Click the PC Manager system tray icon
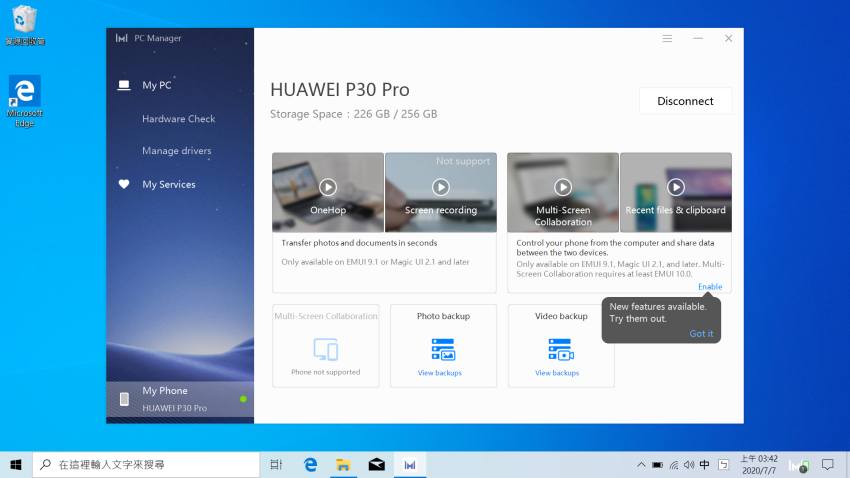 click(799, 465)
